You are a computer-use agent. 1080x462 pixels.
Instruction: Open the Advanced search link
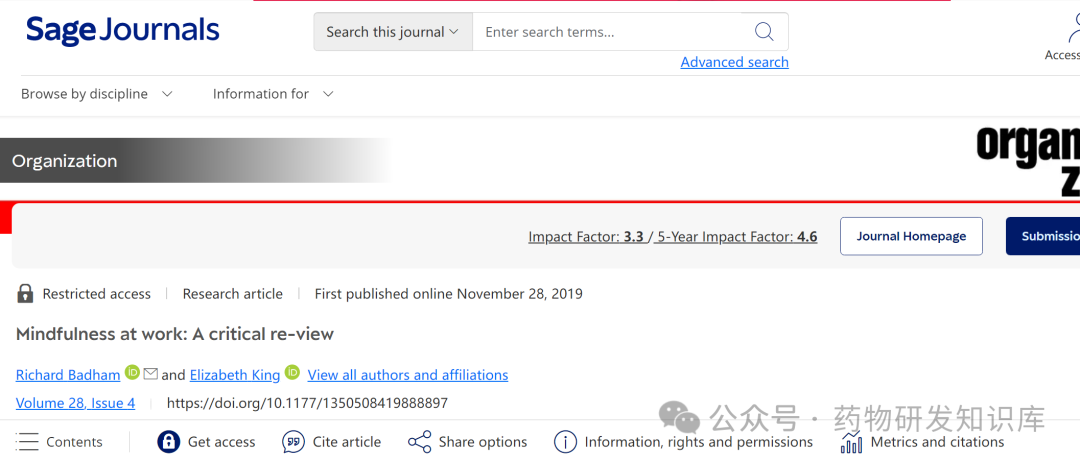734,62
